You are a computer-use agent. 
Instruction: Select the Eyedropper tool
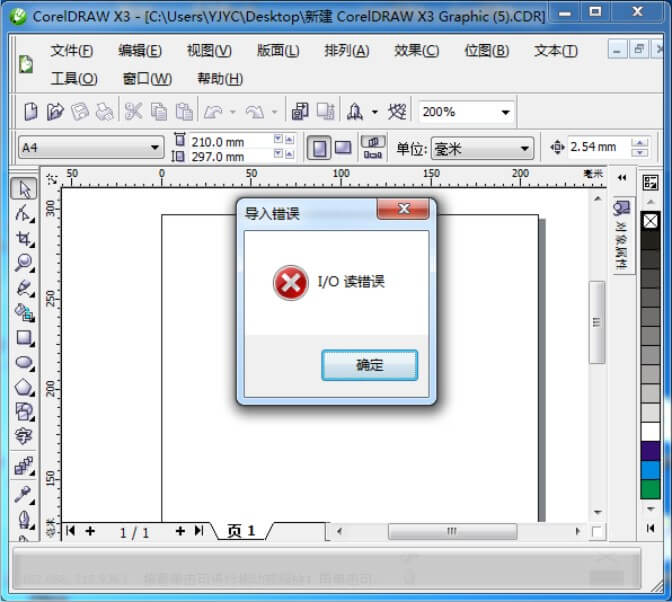[24, 494]
